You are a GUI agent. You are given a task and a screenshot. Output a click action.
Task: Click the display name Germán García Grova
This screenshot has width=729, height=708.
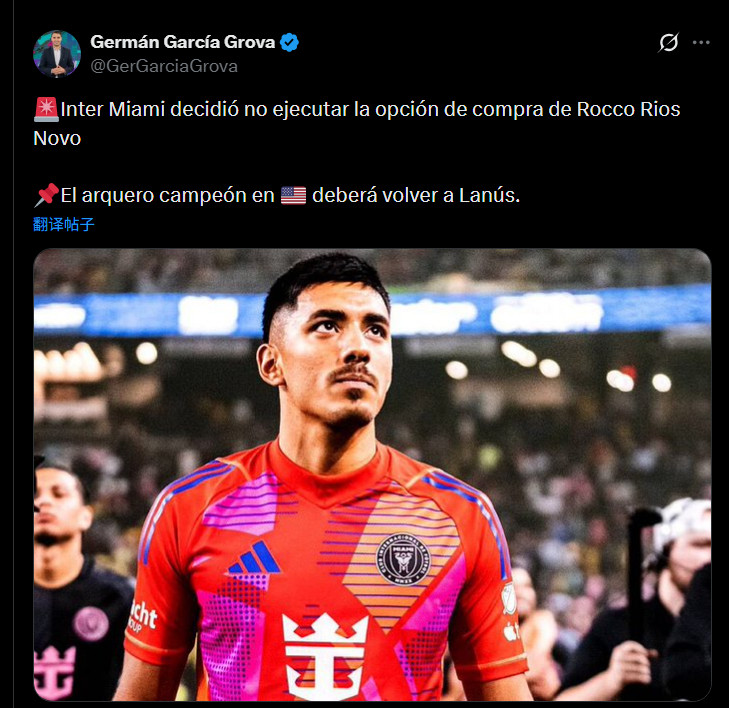pyautogui.click(x=183, y=42)
